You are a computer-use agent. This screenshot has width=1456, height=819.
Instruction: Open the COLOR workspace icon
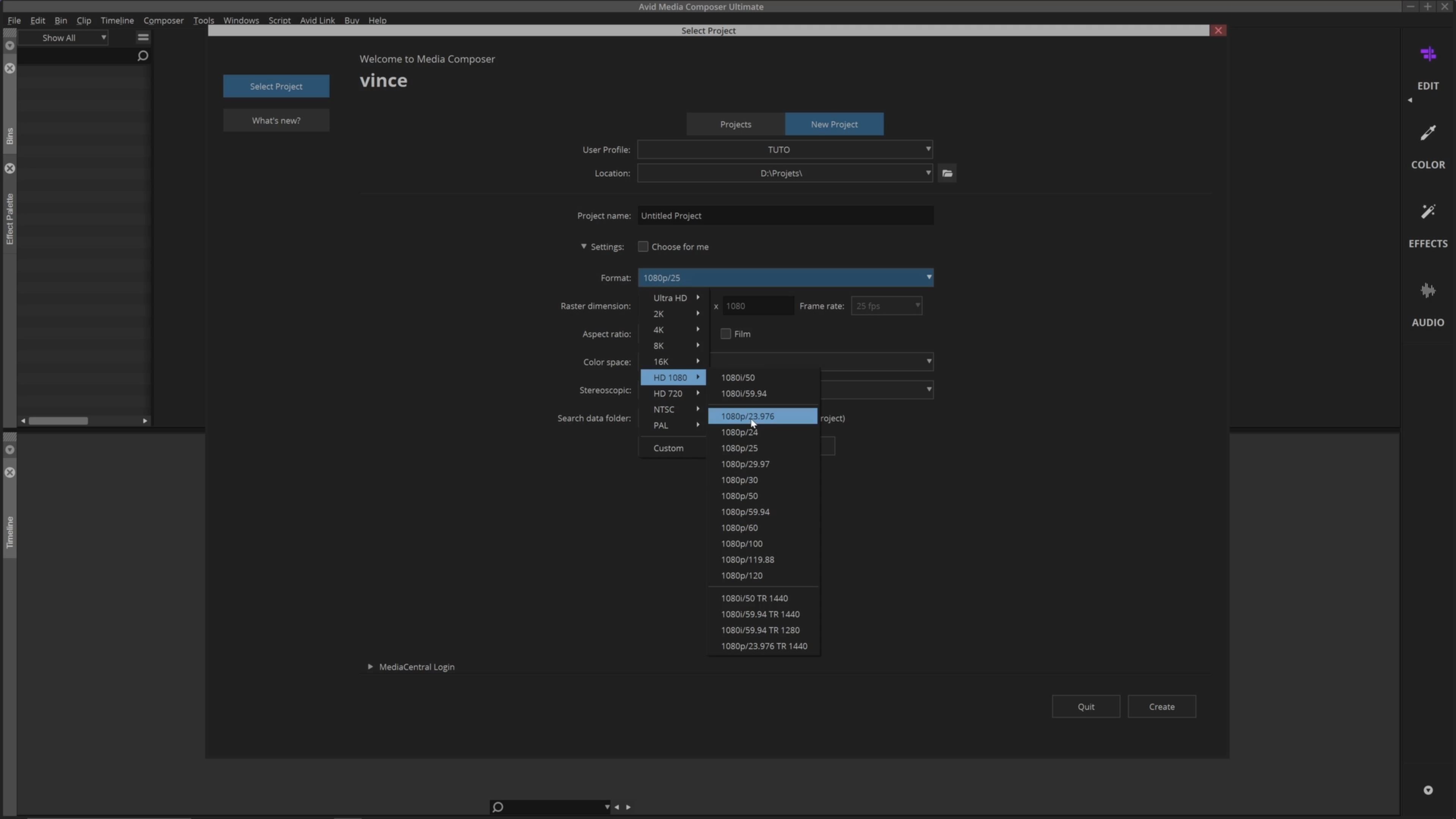tap(1428, 133)
